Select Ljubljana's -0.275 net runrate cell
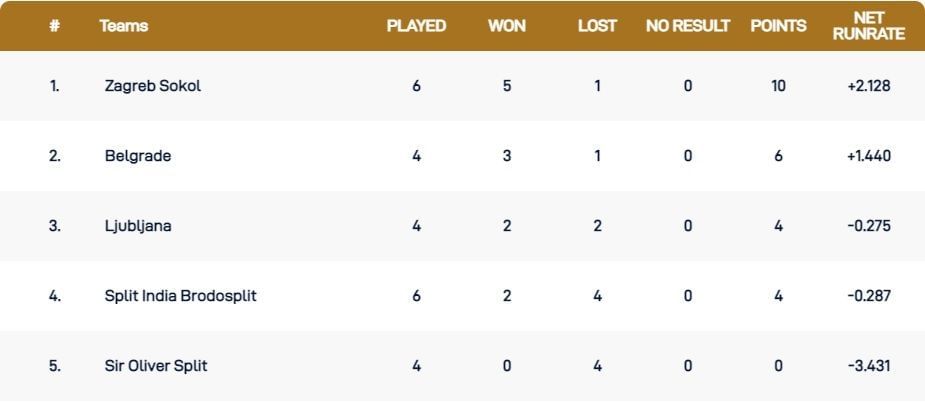 (x=868, y=226)
